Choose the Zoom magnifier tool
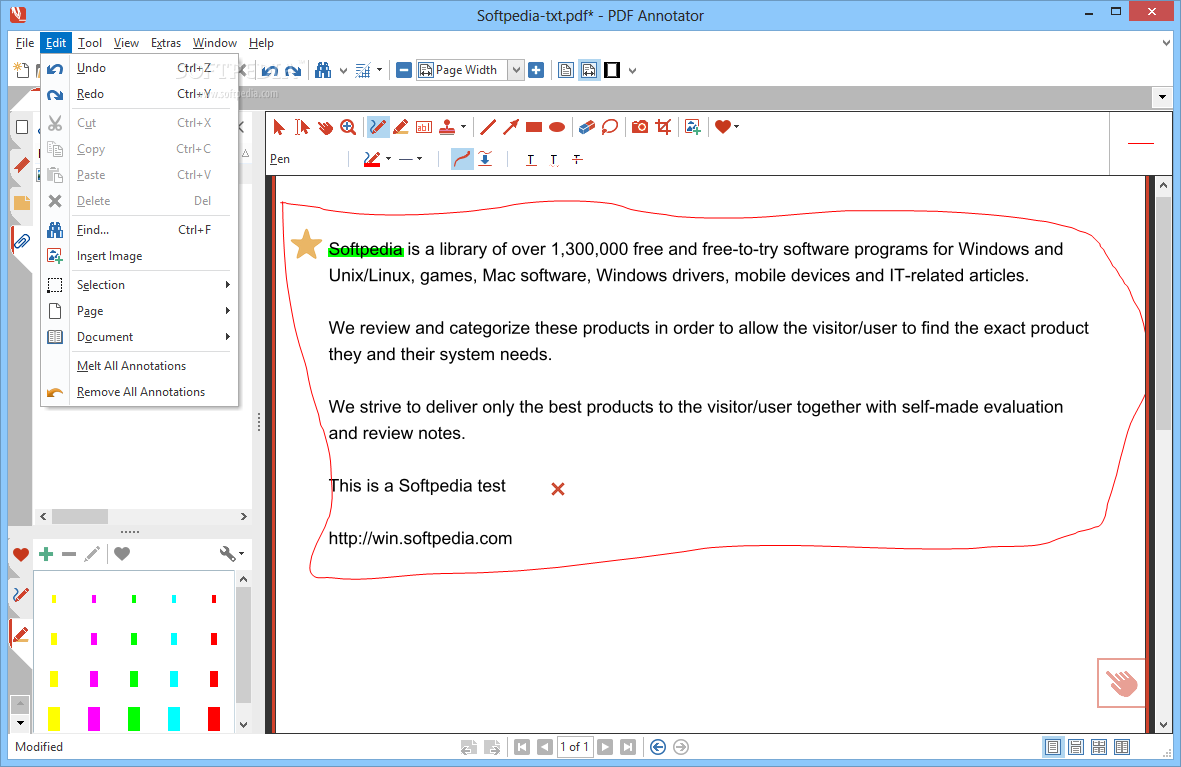The image size is (1181, 767). coord(348,127)
